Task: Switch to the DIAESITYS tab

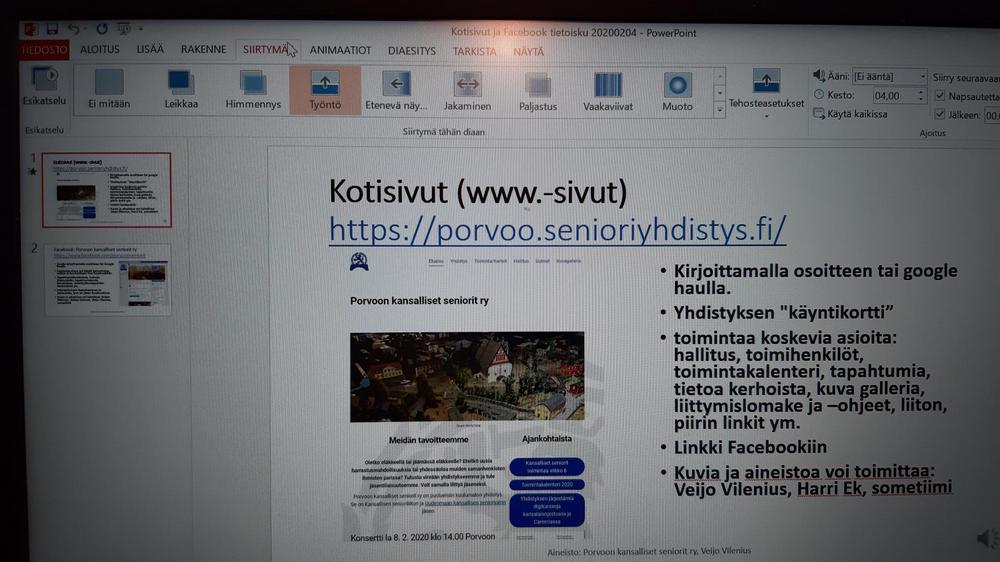Action: click(411, 51)
